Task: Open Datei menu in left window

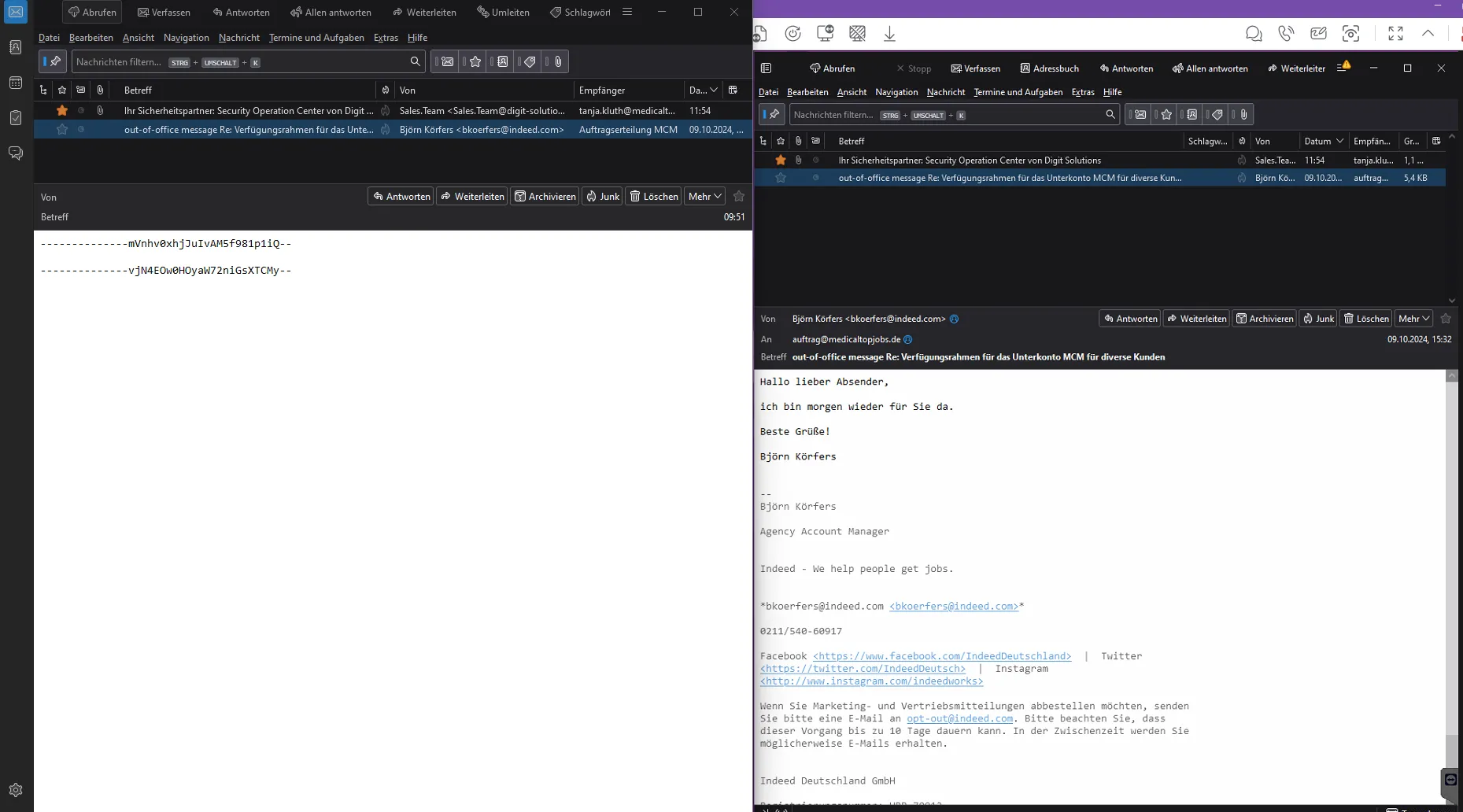Action: pyautogui.click(x=49, y=37)
